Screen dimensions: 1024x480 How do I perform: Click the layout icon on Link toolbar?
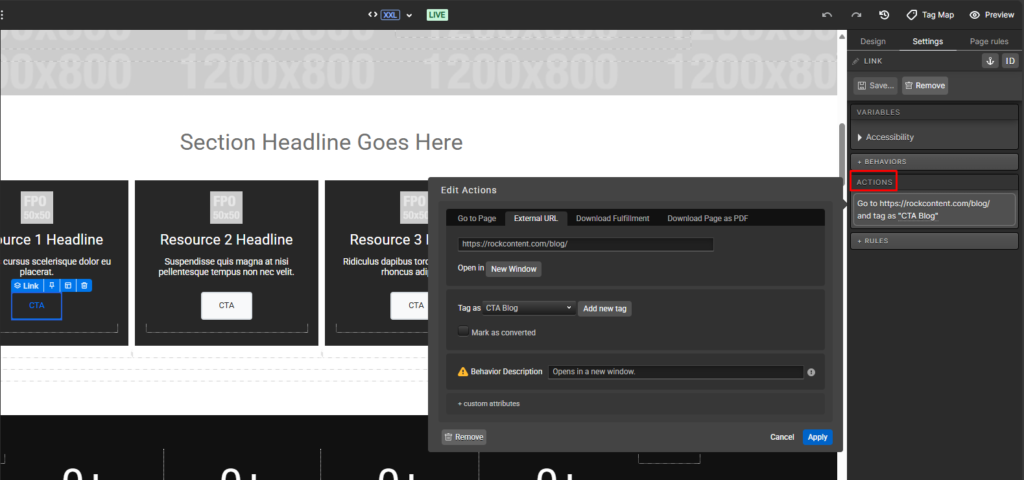(x=68, y=285)
